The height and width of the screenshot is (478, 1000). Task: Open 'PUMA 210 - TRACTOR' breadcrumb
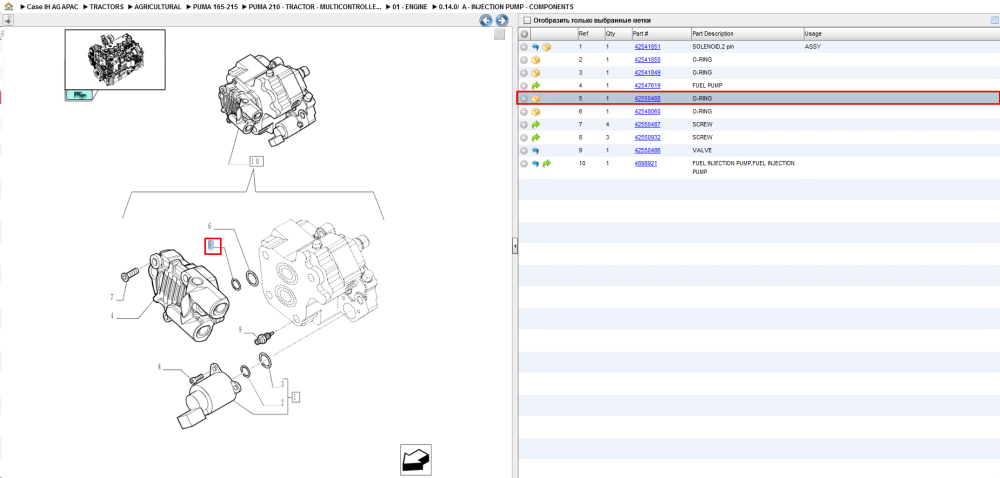[315, 6]
